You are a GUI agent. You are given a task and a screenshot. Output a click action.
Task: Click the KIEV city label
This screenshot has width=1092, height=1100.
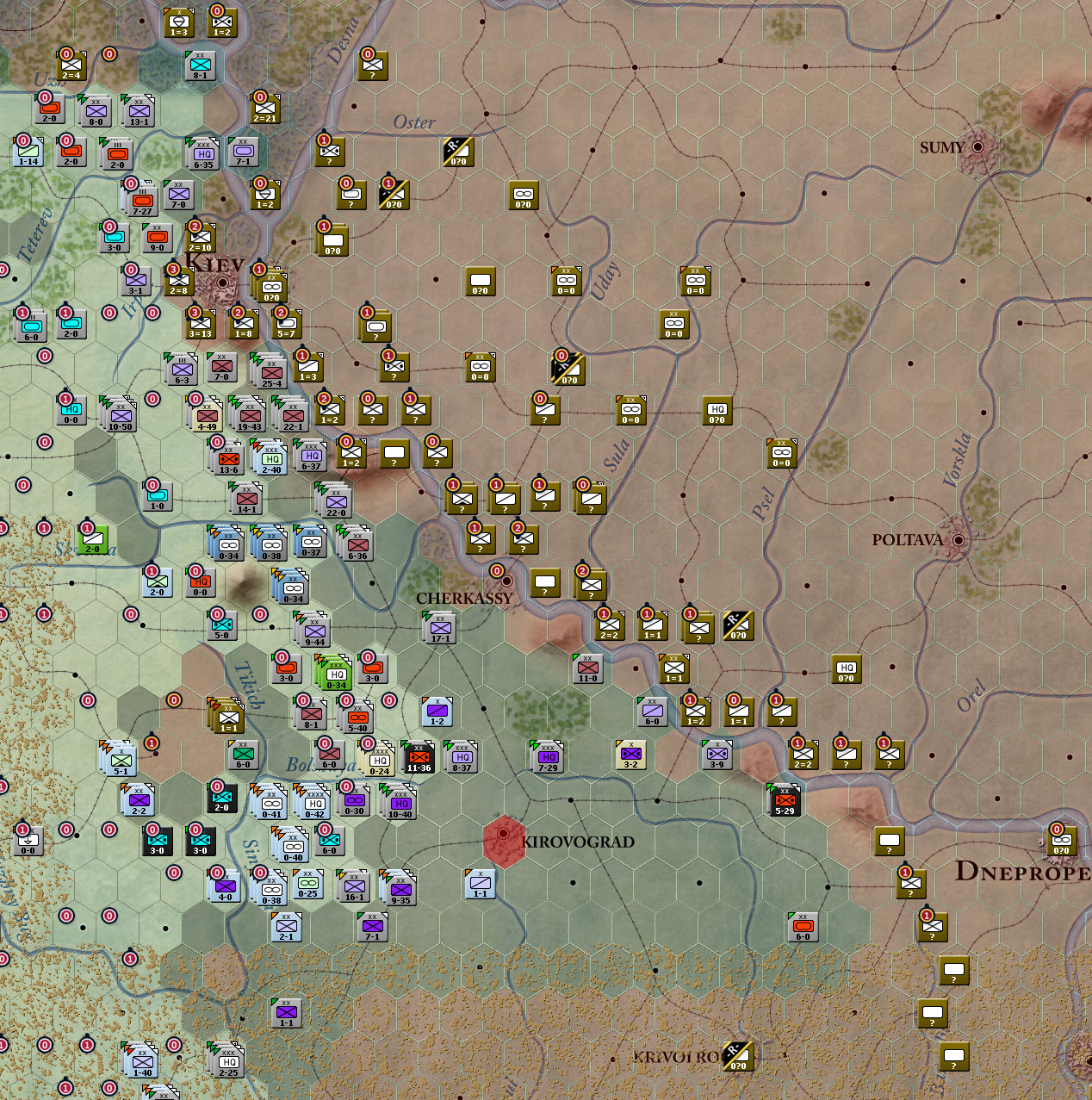pos(215,263)
